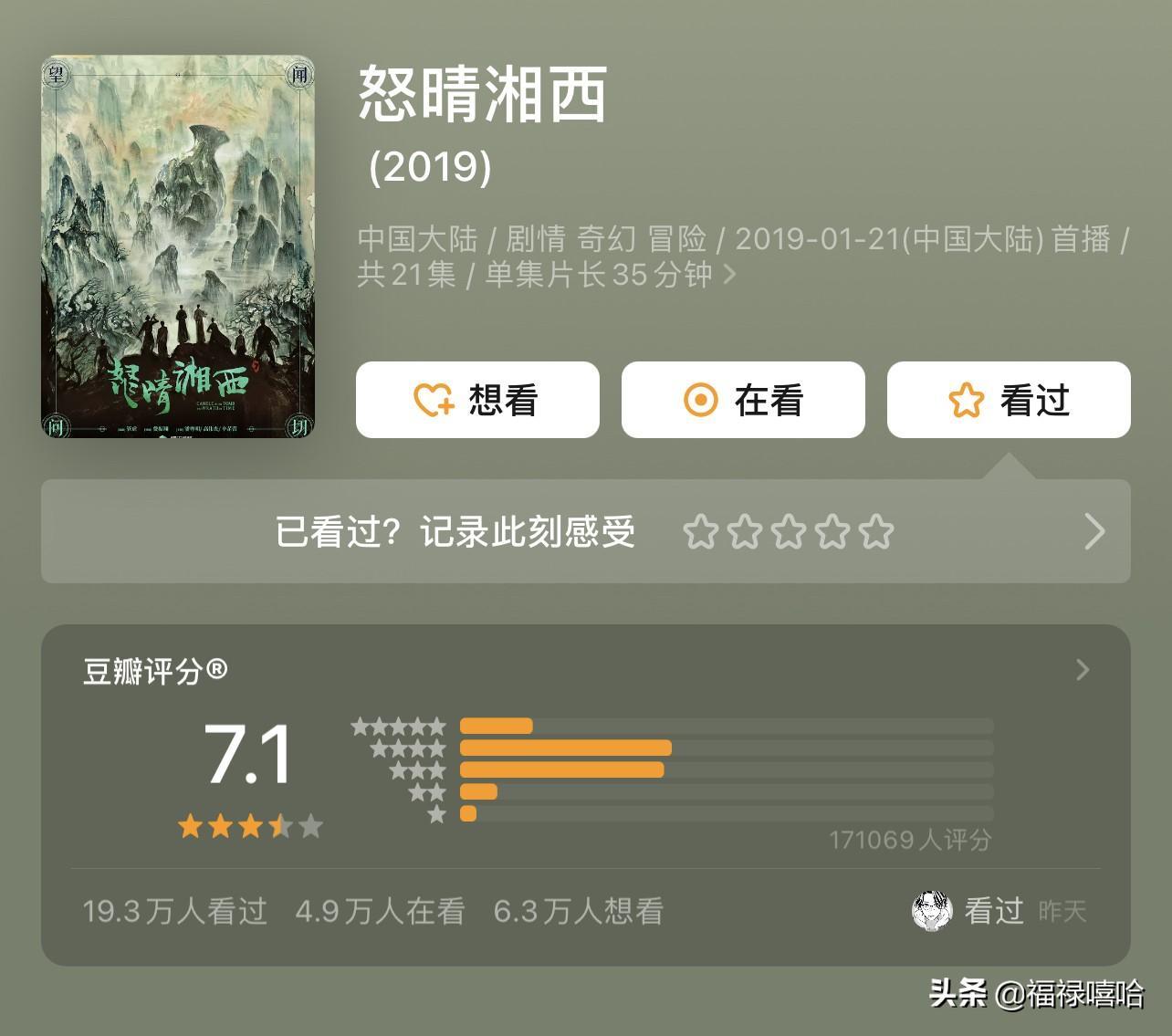Tap the four-star rating distribution bar

(727, 748)
